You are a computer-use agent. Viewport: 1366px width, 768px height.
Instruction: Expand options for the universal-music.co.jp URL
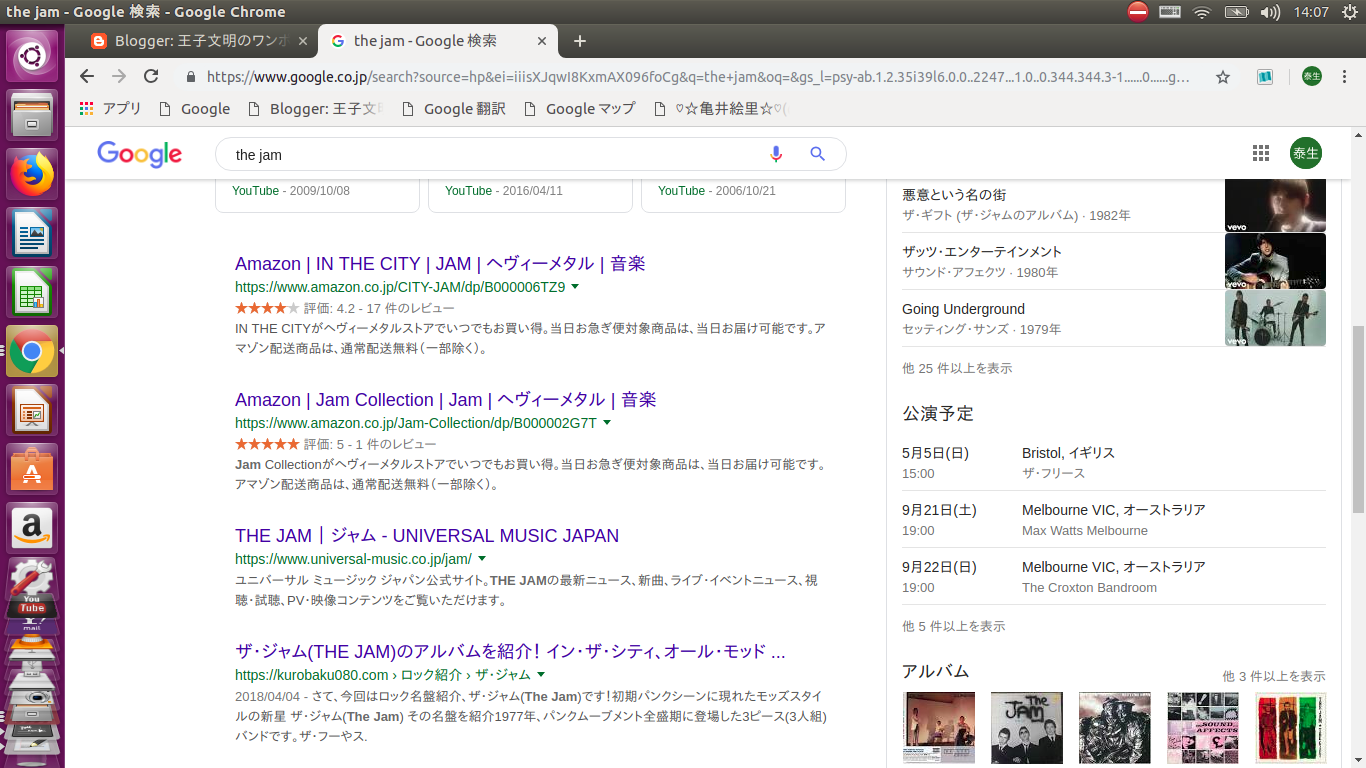(482, 559)
